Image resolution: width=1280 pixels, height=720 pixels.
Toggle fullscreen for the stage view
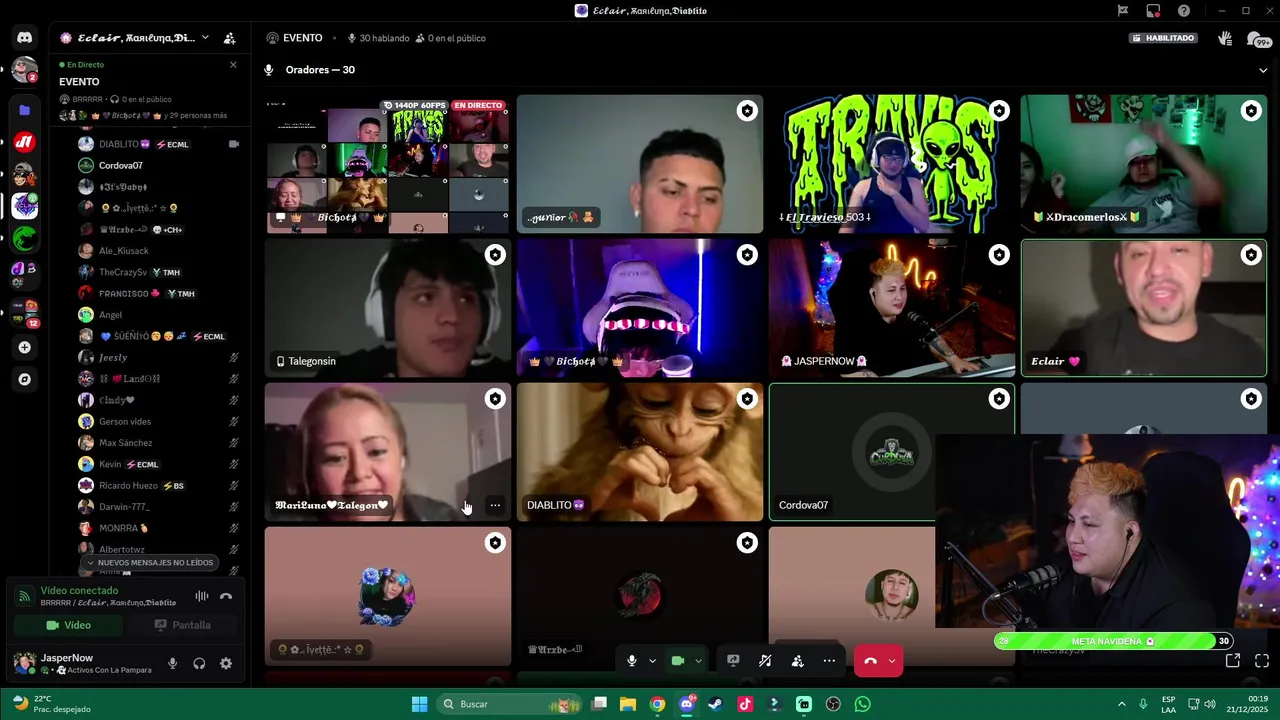point(1262,661)
